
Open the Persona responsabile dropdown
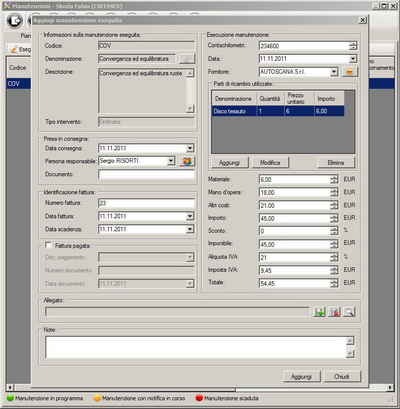pyautogui.click(x=171, y=161)
